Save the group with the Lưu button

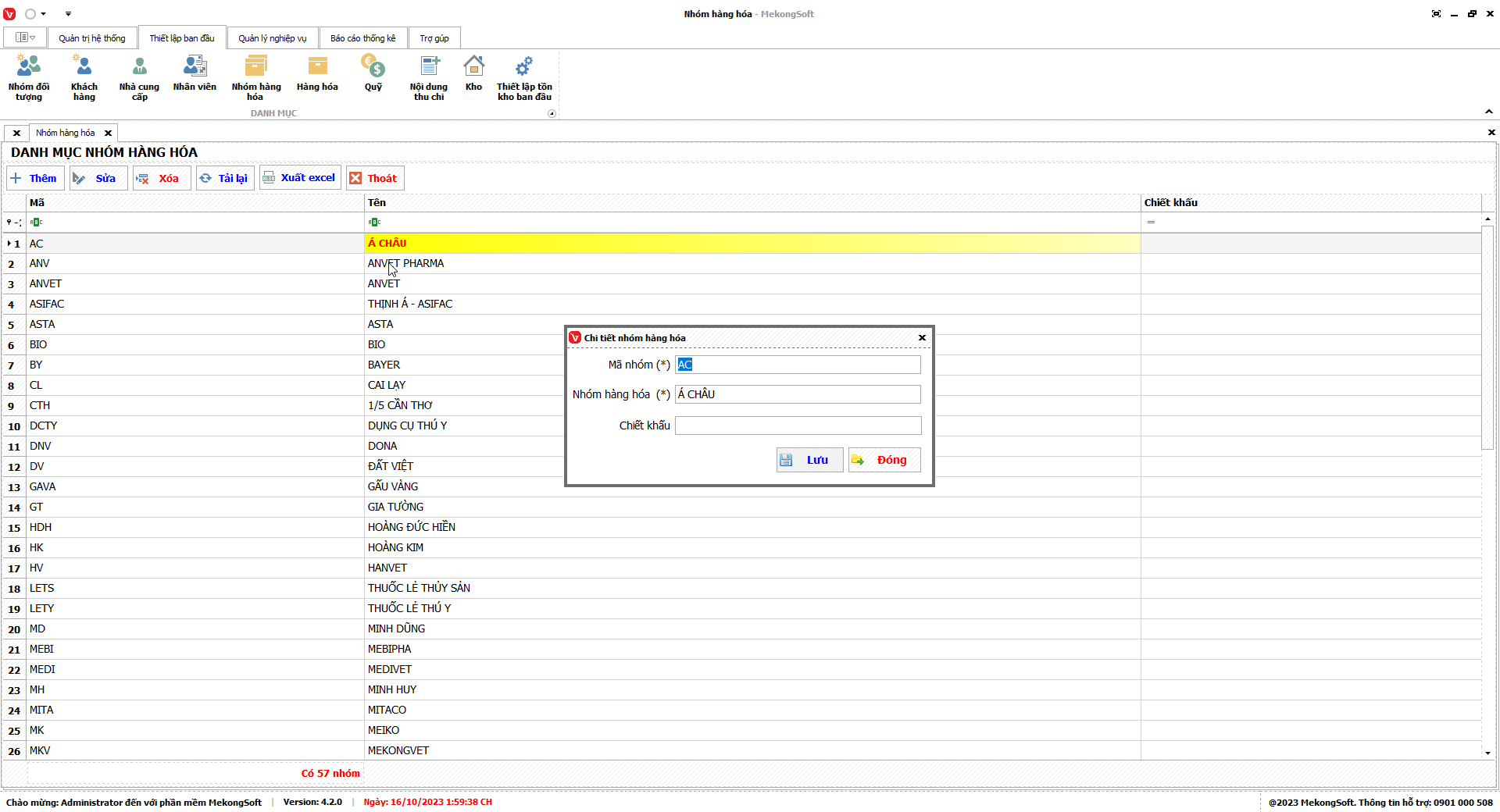(809, 460)
